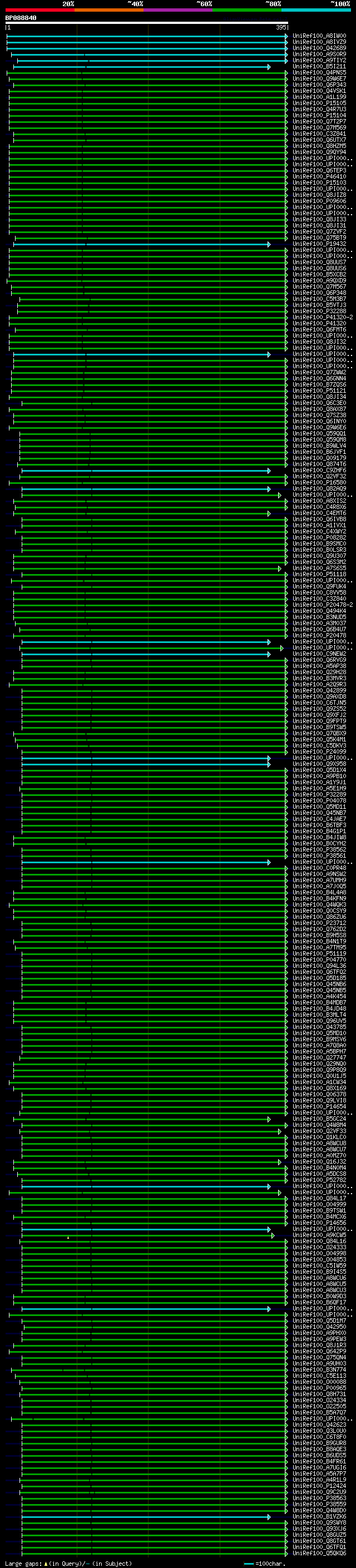356x1568 pixels.
Task: Select hit label UniRef100_P19432
Action: (319, 244)
